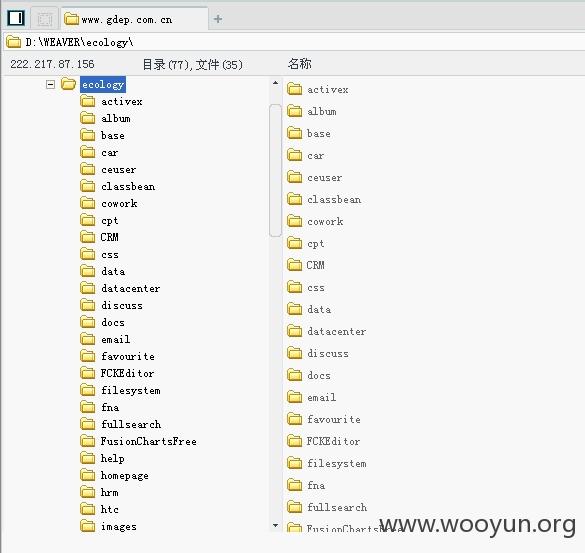Select datacenter entry in the file list
The height and width of the screenshot is (553, 585).
pos(337,331)
